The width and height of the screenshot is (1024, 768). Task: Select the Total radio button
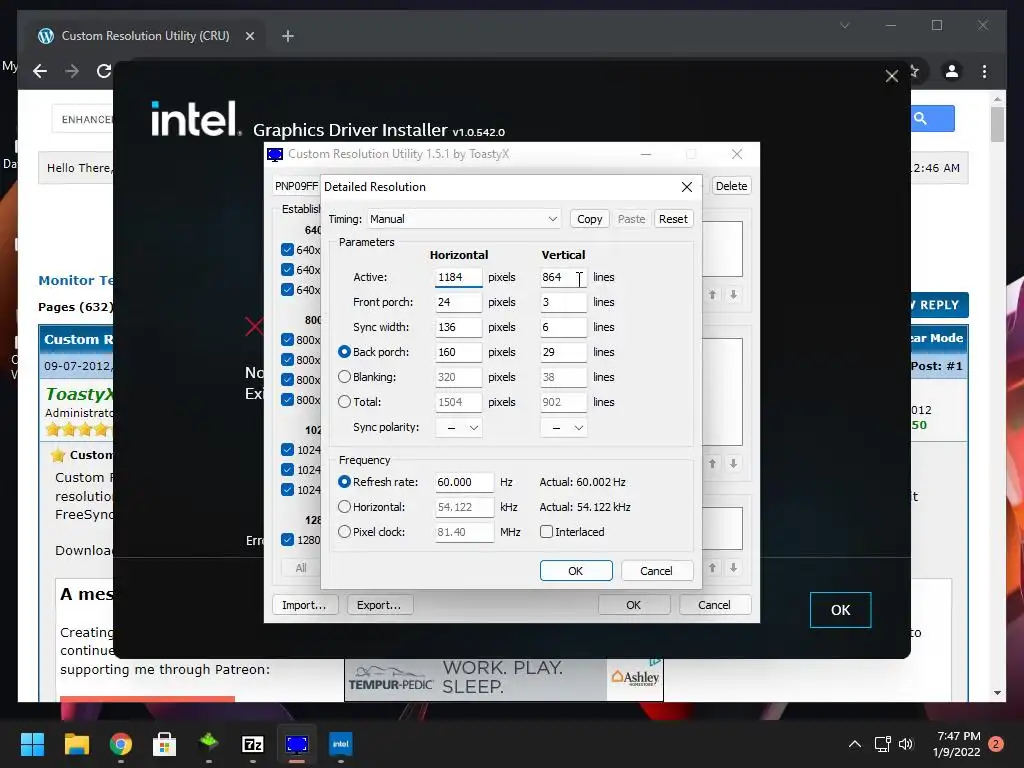pyautogui.click(x=344, y=402)
